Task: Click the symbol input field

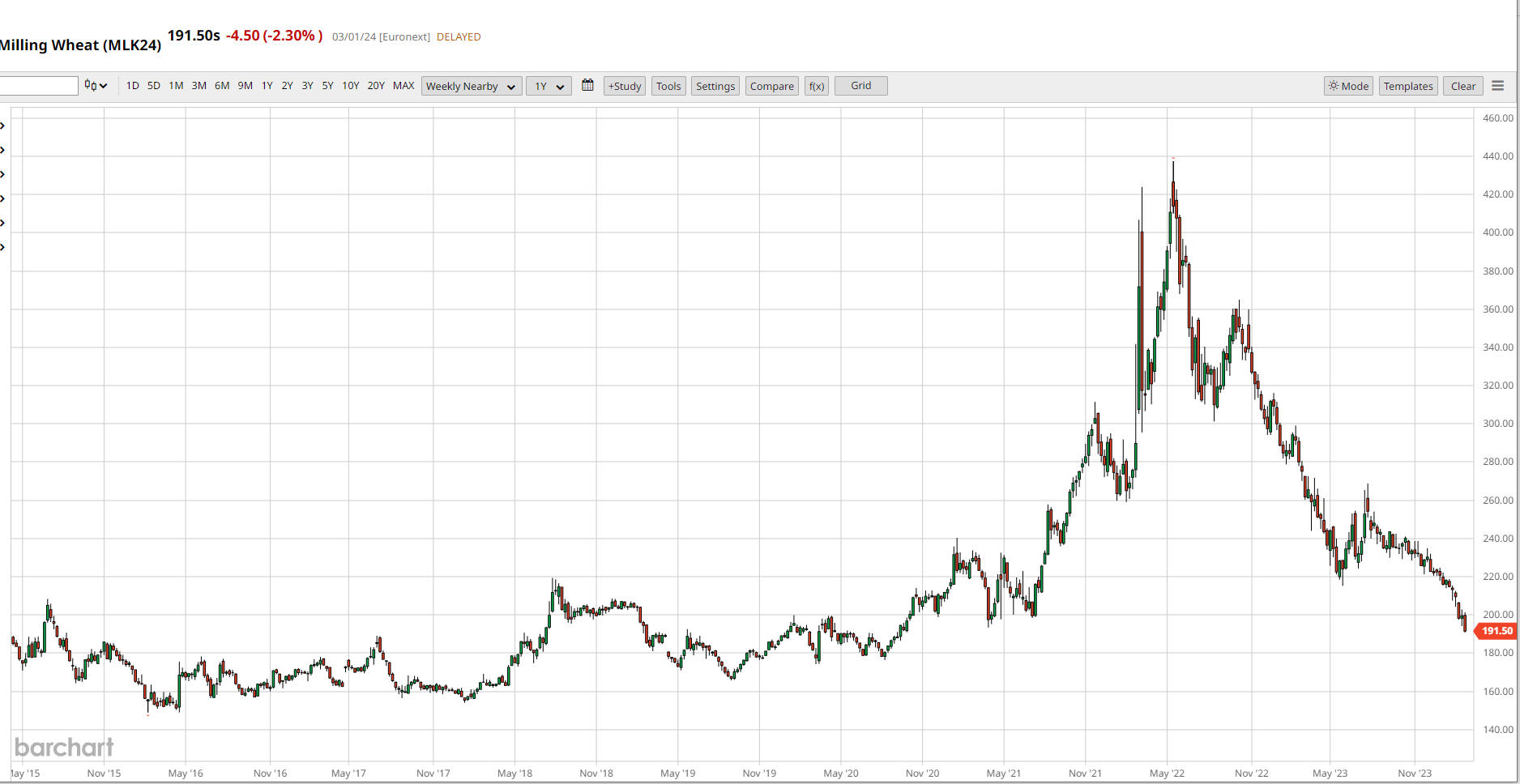Action: (38, 86)
